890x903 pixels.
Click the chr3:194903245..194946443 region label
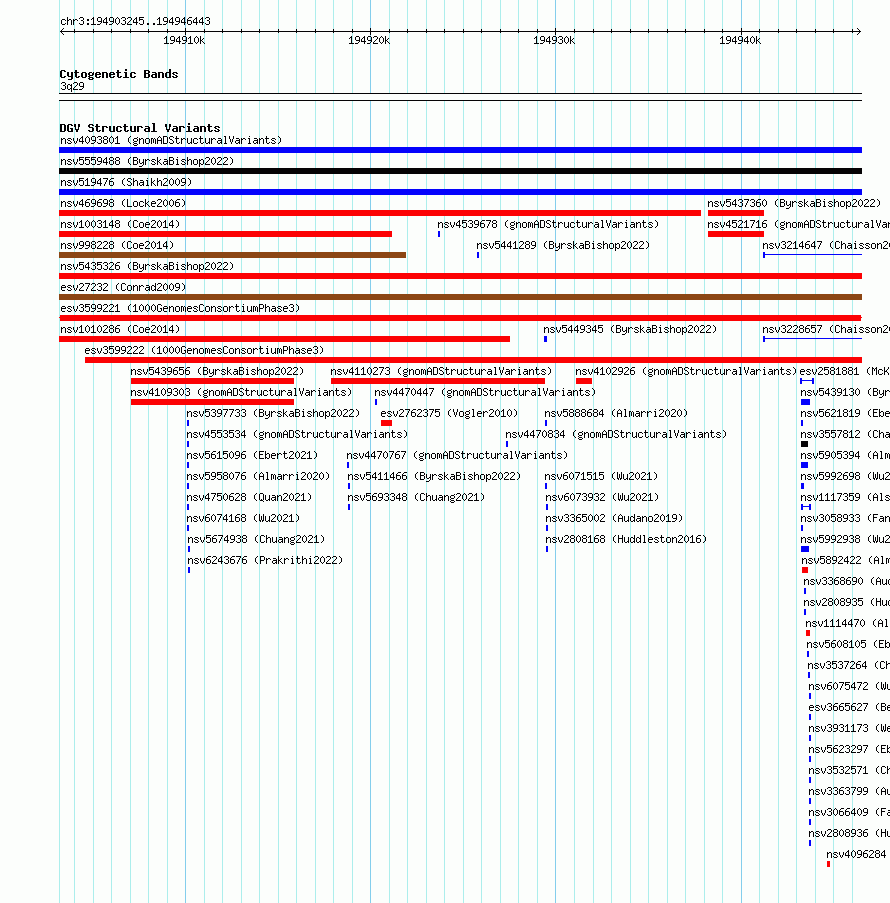[135, 21]
